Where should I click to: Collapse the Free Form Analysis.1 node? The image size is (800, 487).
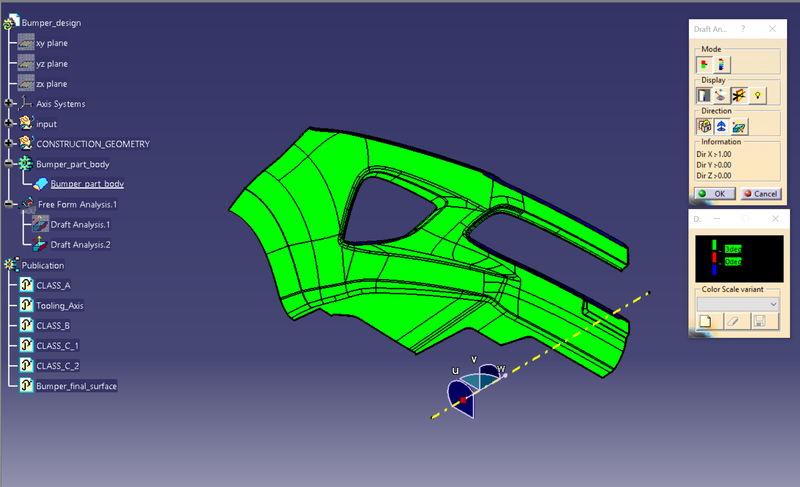click(x=9, y=204)
